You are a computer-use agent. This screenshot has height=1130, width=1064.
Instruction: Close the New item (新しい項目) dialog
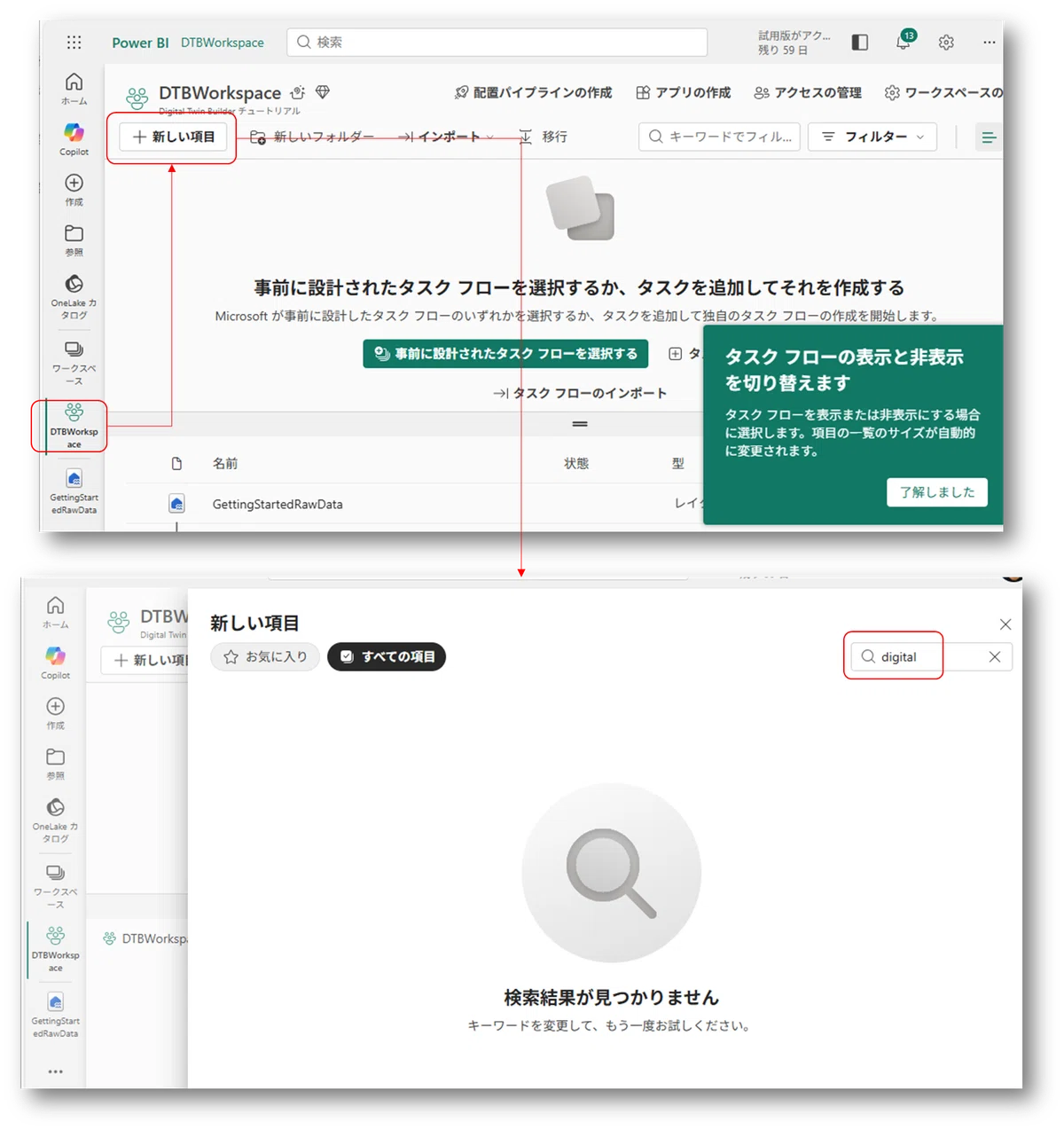(1005, 624)
